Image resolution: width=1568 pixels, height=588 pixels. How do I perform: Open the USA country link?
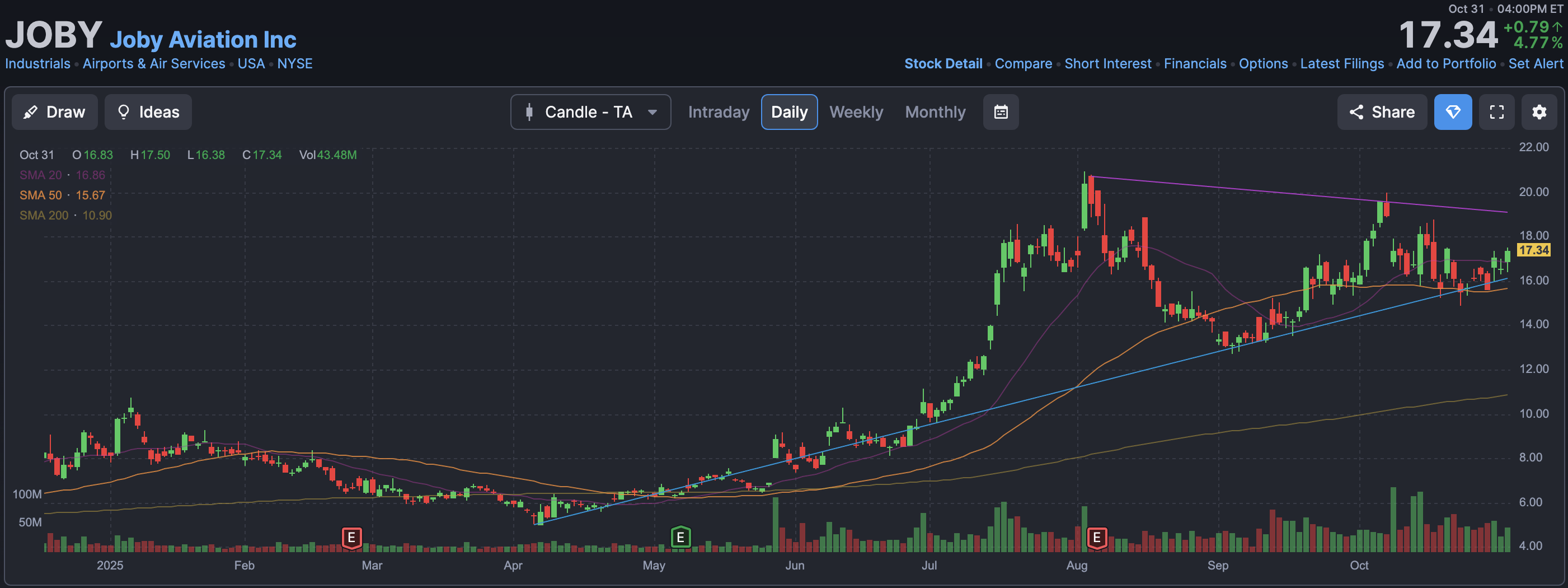(x=251, y=64)
